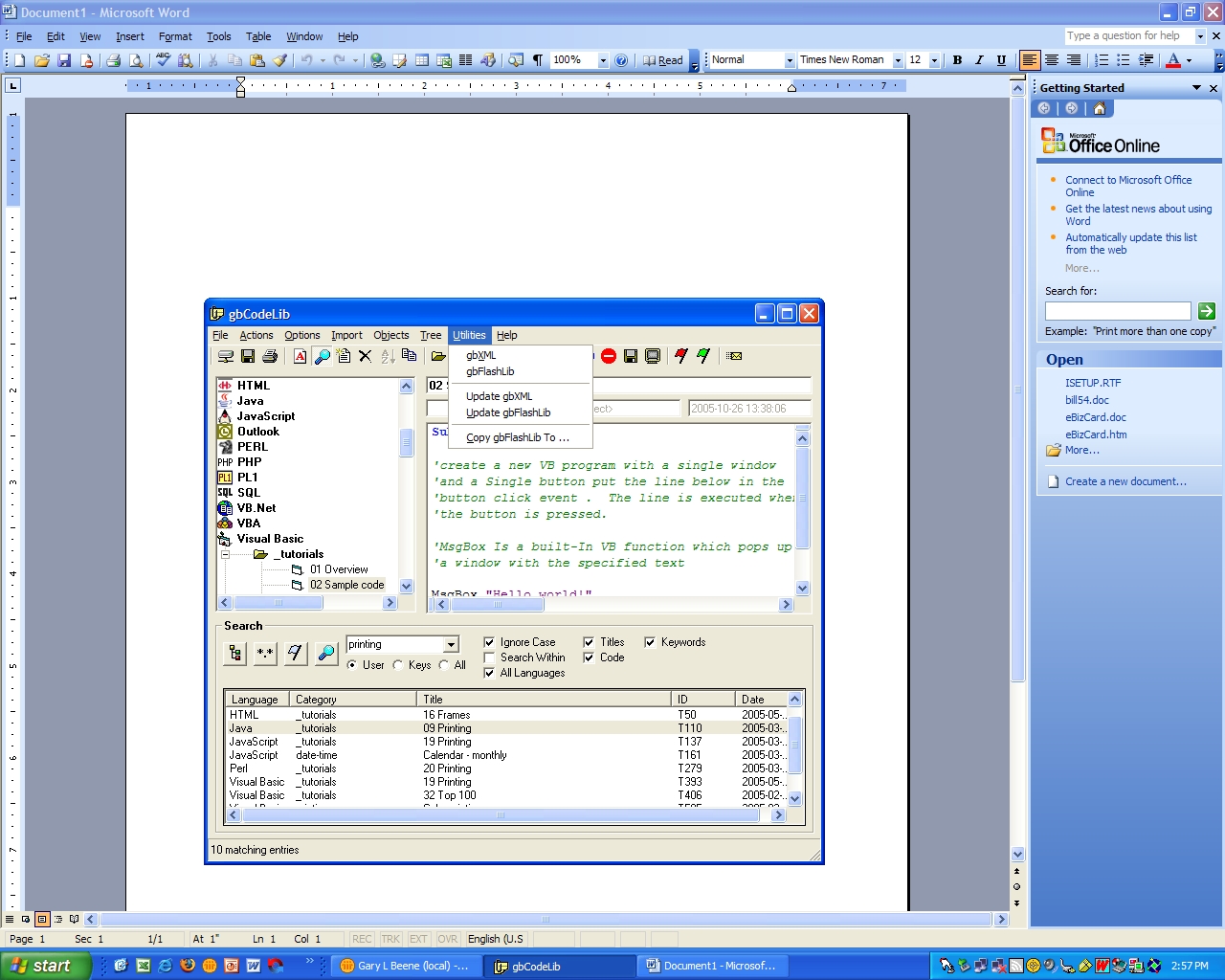Viewport: 1225px width, 980px height.
Task: Click the Windows Start button
Action: pyautogui.click(x=45, y=966)
